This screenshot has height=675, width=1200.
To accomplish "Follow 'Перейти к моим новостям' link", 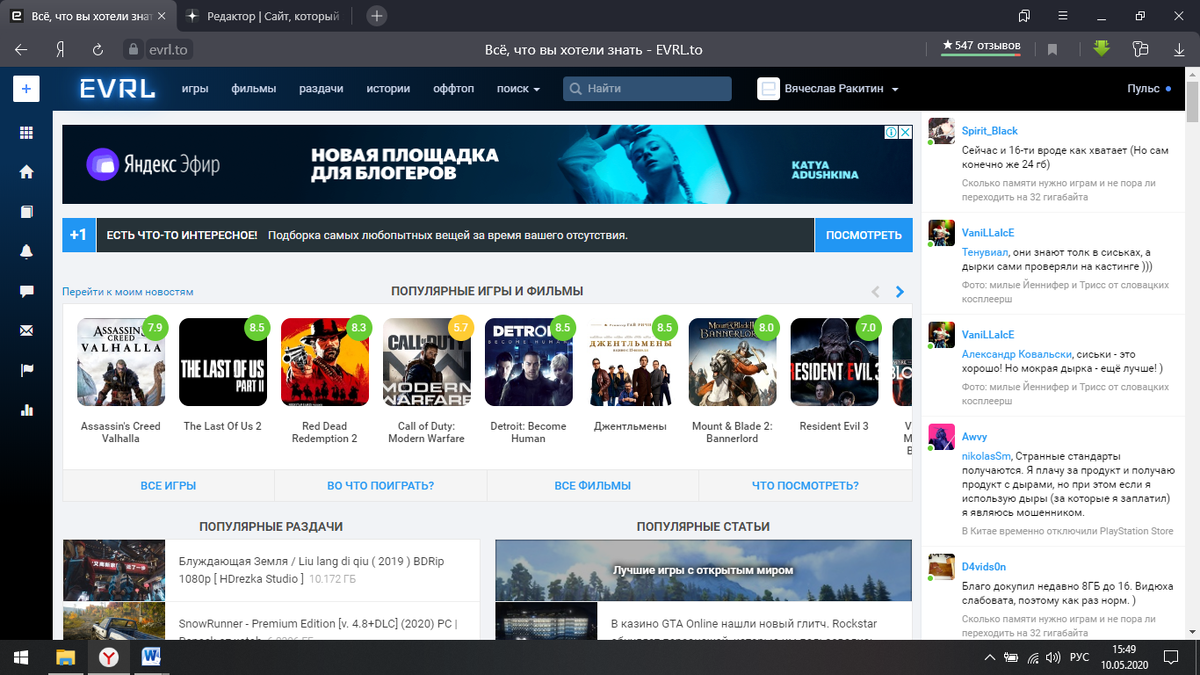I will (x=127, y=292).
